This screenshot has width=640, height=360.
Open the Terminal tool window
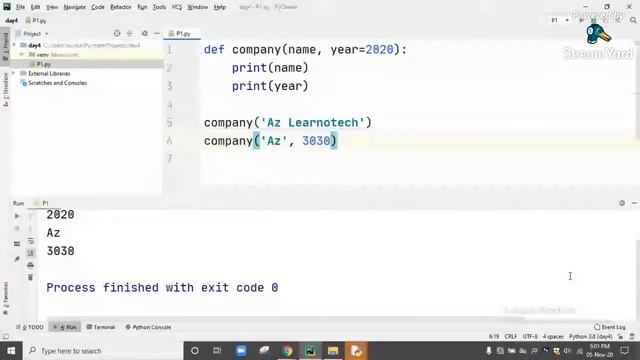point(101,327)
